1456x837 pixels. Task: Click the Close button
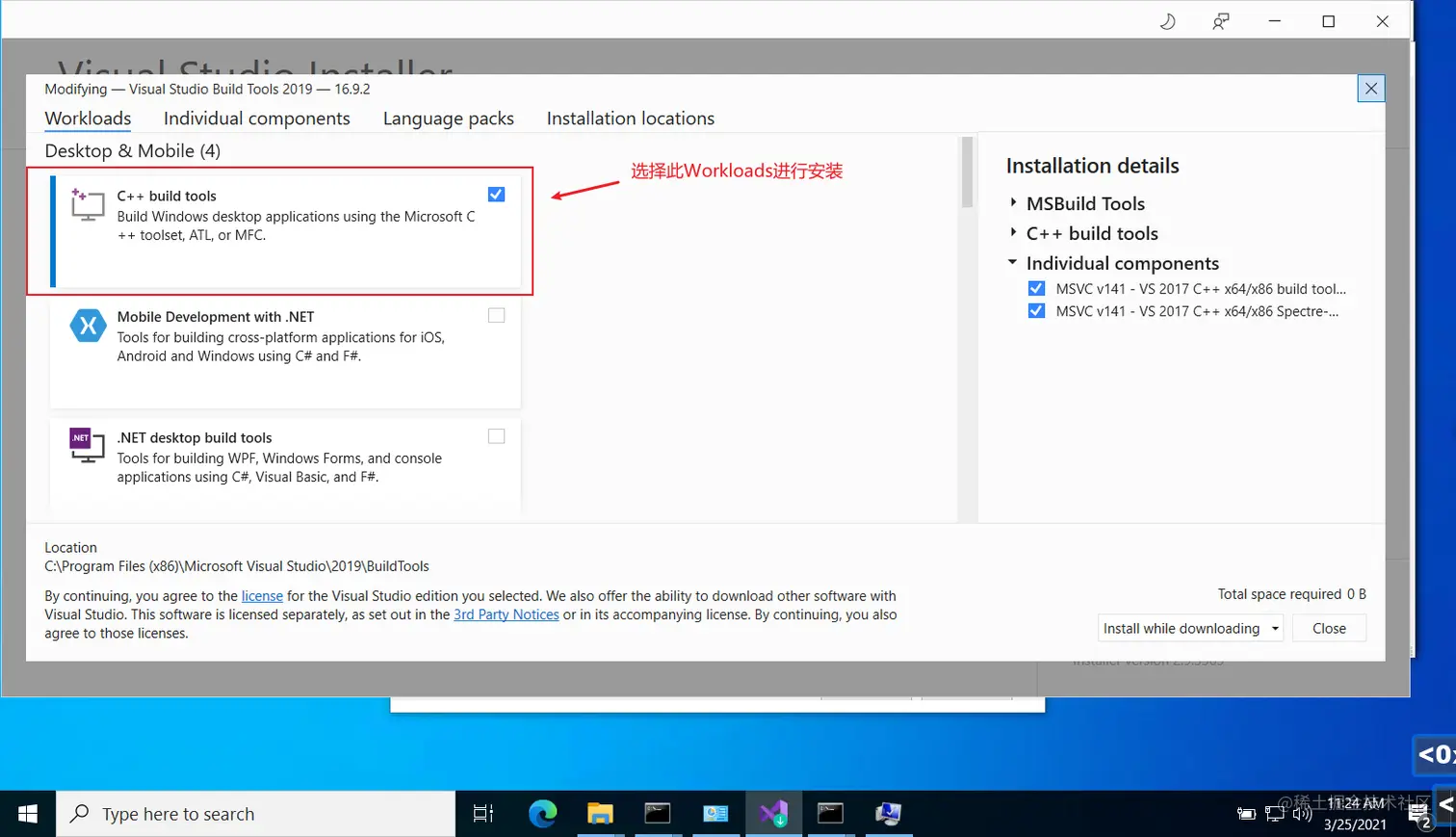click(1329, 629)
